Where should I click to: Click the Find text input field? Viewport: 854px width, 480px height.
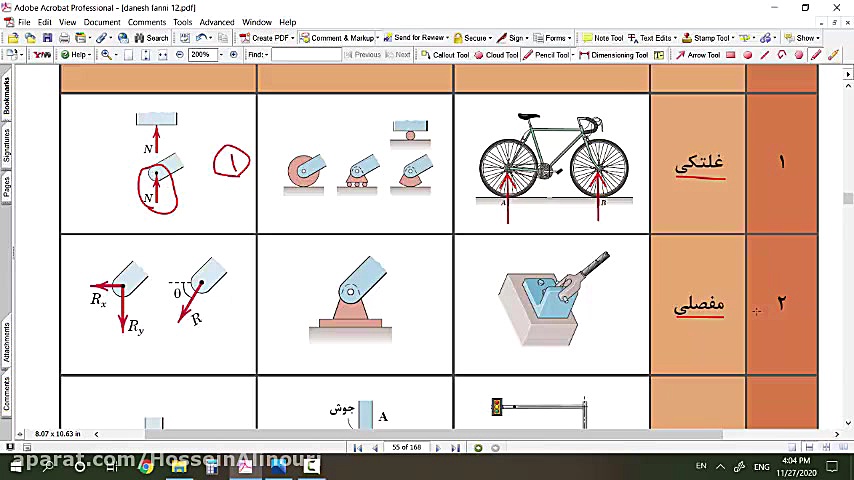(306, 55)
